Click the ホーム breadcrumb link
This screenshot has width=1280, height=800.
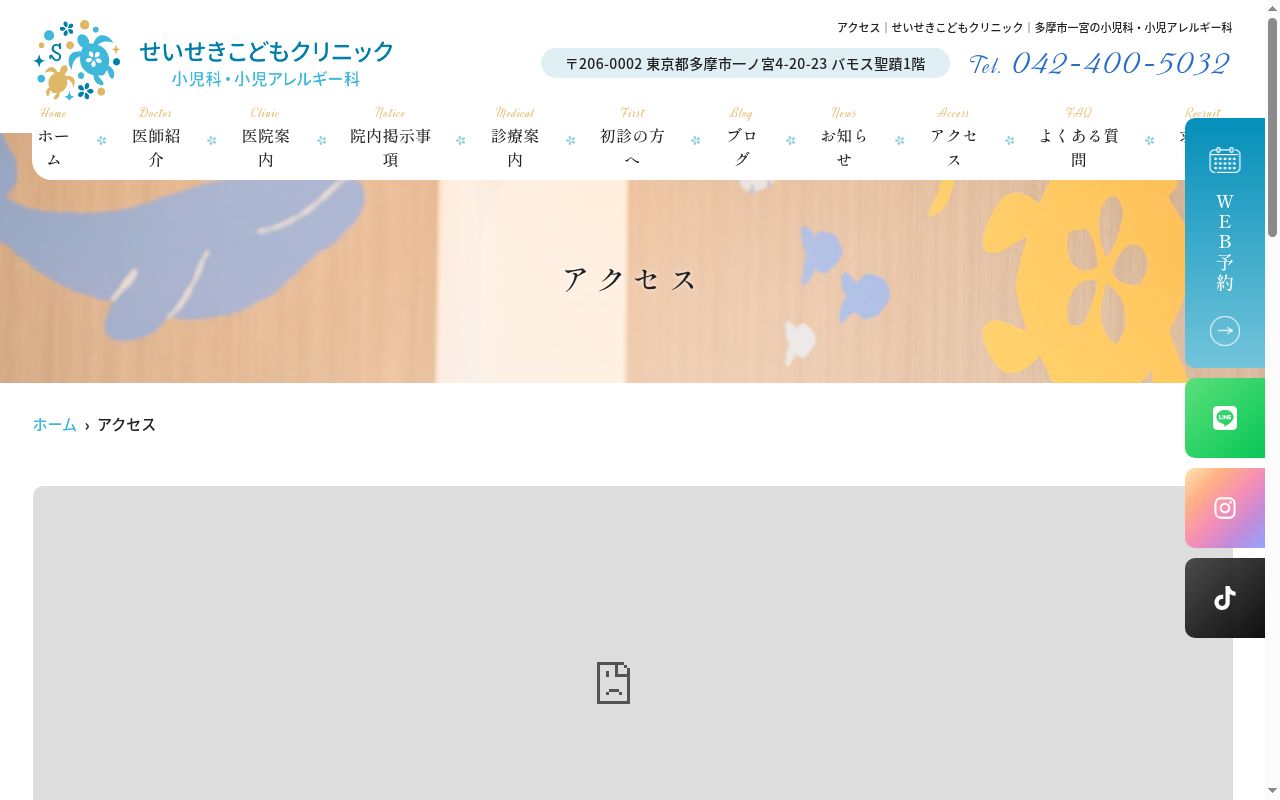click(x=55, y=425)
